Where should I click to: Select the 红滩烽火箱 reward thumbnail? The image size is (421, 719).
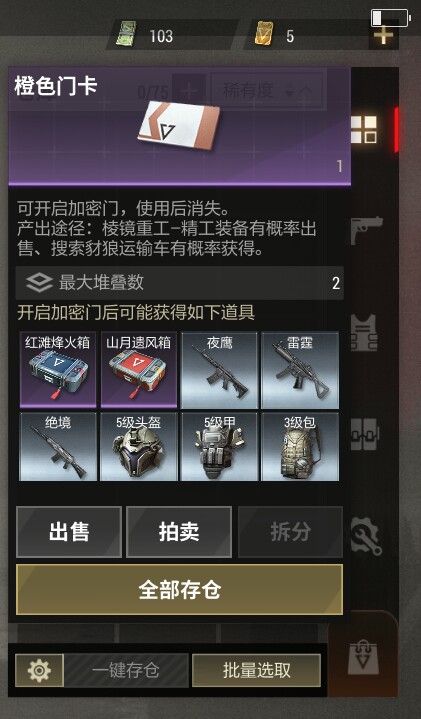pos(58,370)
